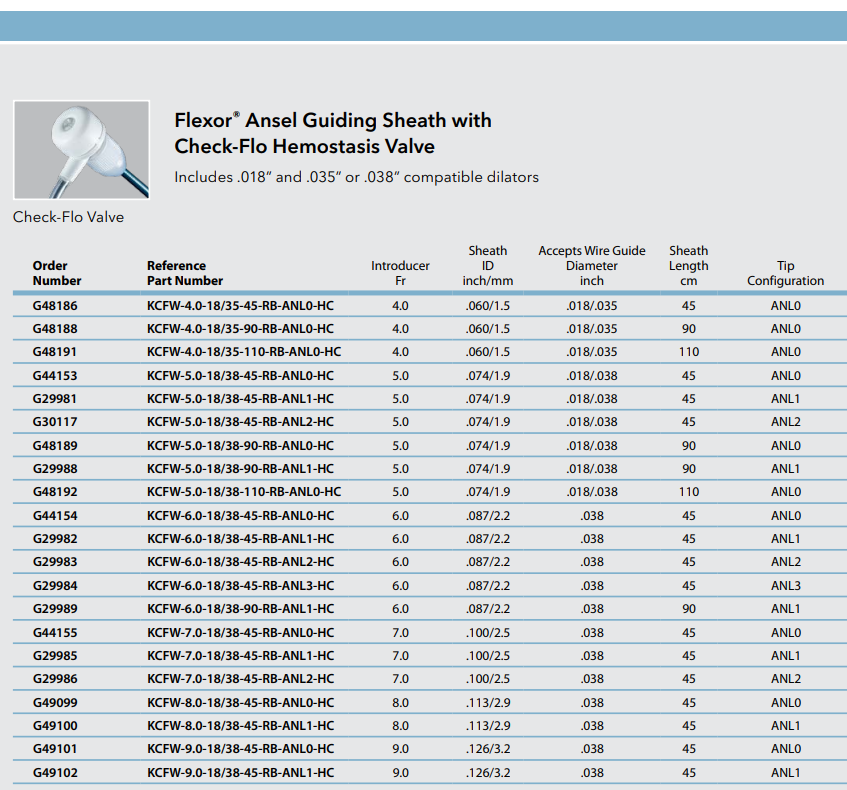
Task: Click Sheath ID .060/1.5 in G48186 row
Action: [x=488, y=306]
